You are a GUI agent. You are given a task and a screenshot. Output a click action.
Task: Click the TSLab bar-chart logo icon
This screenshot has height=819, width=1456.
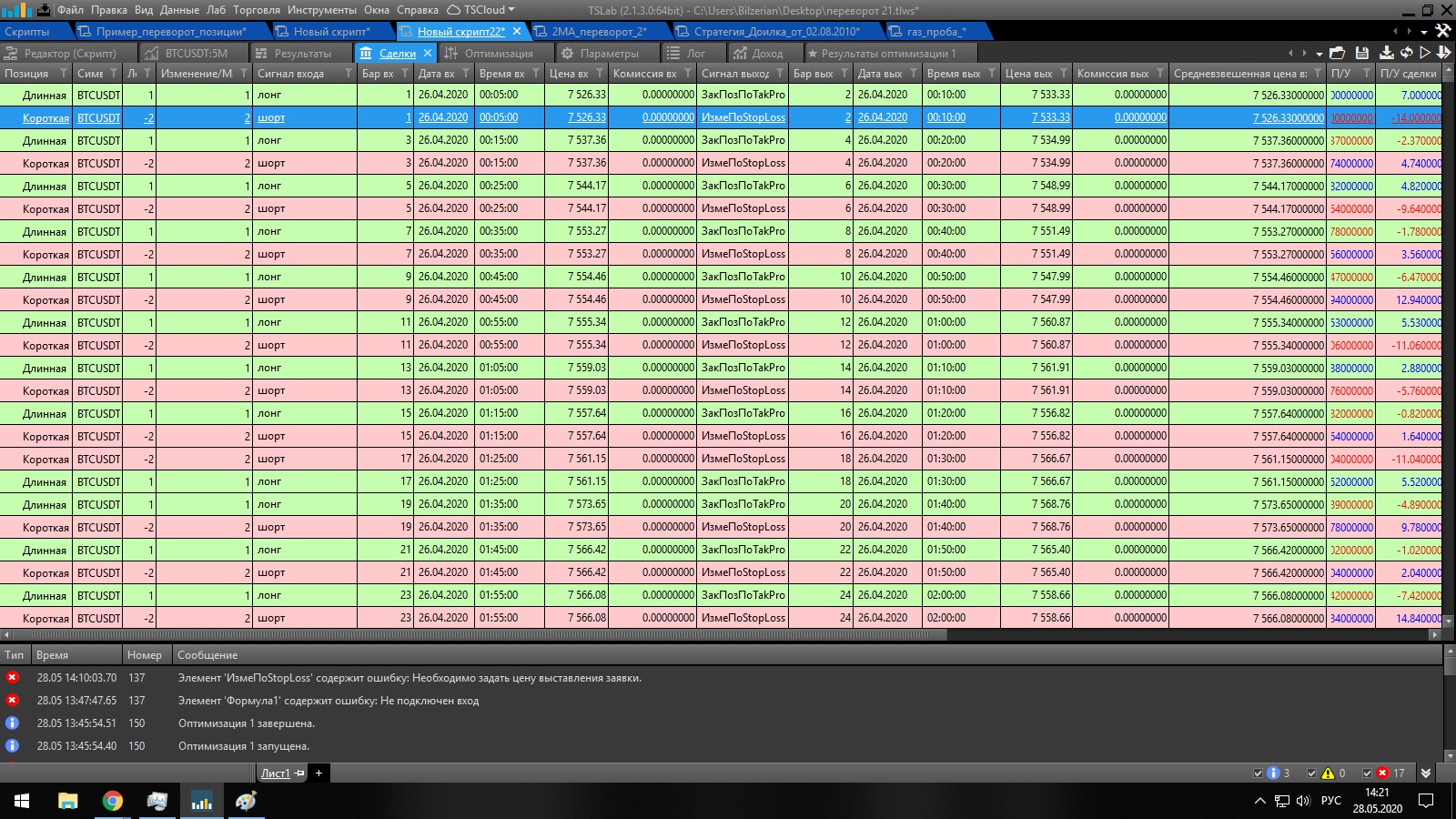pyautogui.click(x=16, y=10)
